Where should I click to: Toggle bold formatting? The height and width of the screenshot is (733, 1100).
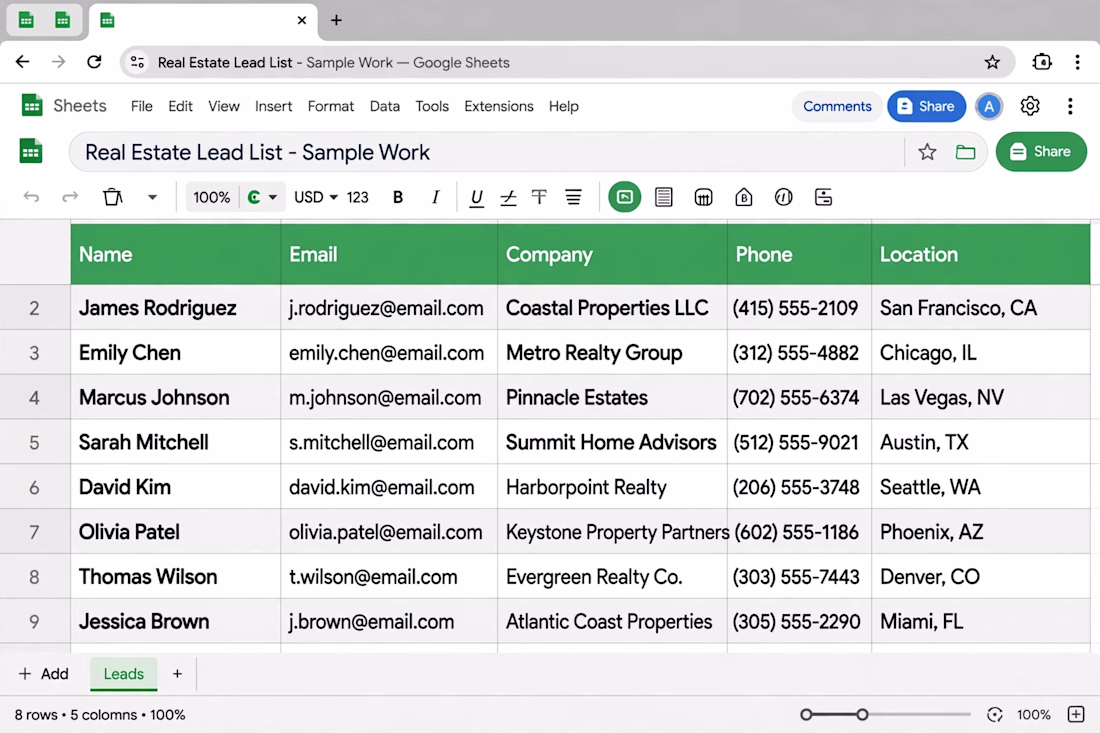[x=398, y=197]
